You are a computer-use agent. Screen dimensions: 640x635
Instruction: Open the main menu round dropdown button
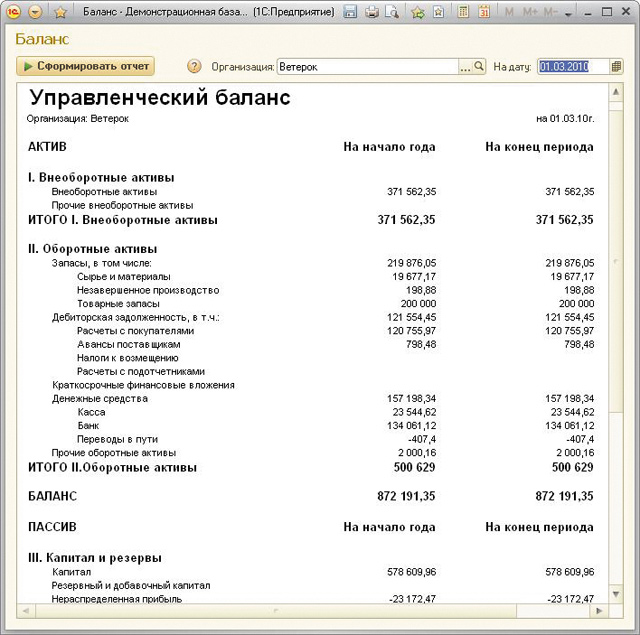tap(36, 12)
